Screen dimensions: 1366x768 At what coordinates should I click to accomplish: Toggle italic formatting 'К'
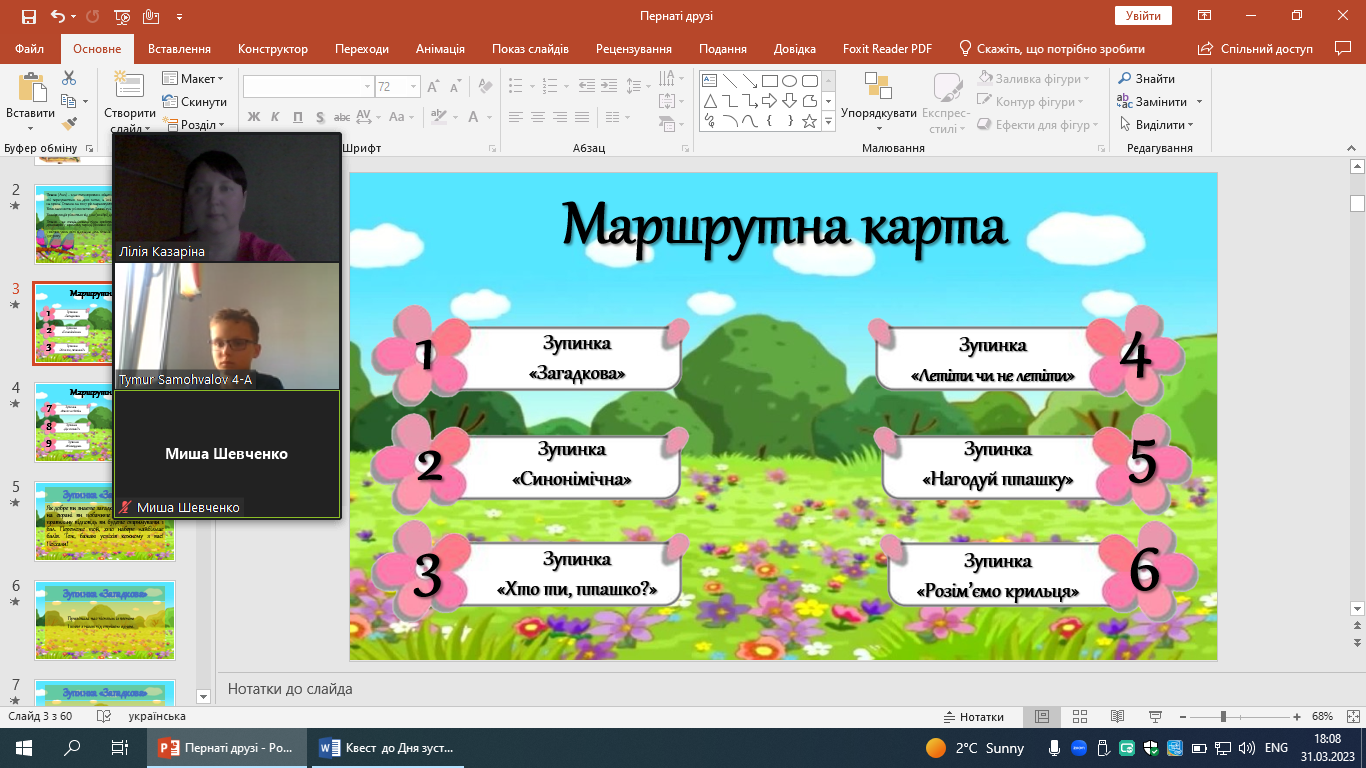pyautogui.click(x=277, y=117)
